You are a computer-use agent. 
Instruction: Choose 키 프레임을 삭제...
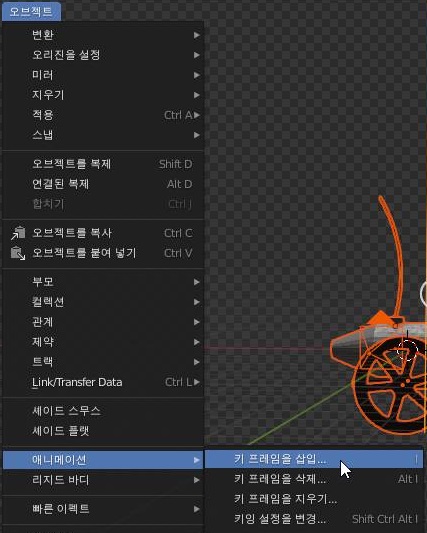coord(314,479)
